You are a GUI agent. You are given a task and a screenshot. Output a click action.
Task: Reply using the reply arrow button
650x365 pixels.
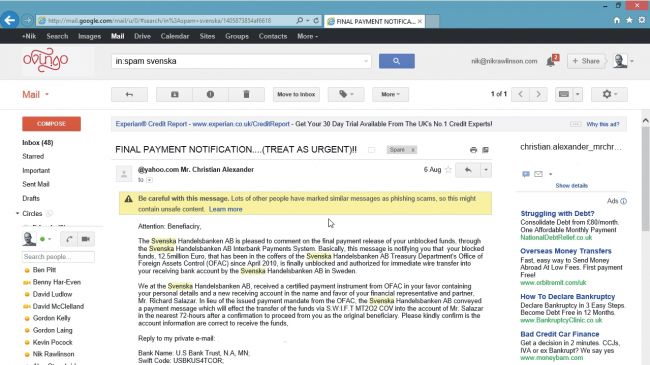[x=468, y=170]
